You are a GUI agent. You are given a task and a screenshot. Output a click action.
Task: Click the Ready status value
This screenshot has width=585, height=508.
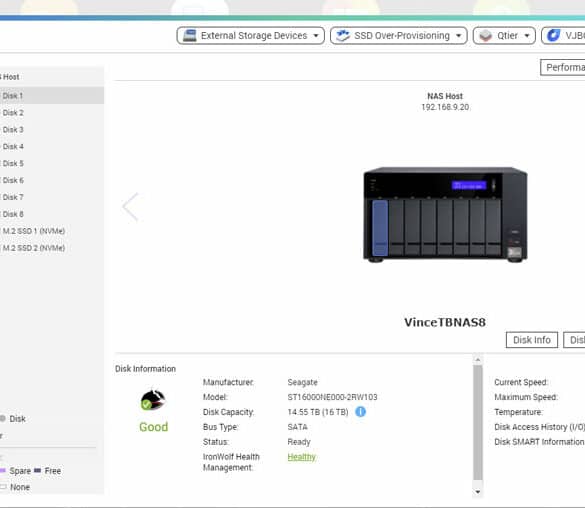299,442
